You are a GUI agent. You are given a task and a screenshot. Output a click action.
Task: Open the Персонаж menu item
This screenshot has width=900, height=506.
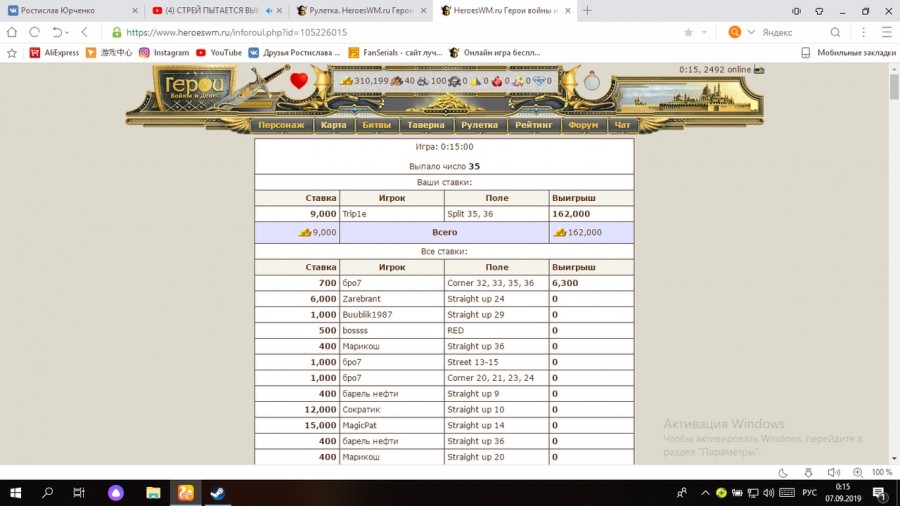tap(281, 124)
